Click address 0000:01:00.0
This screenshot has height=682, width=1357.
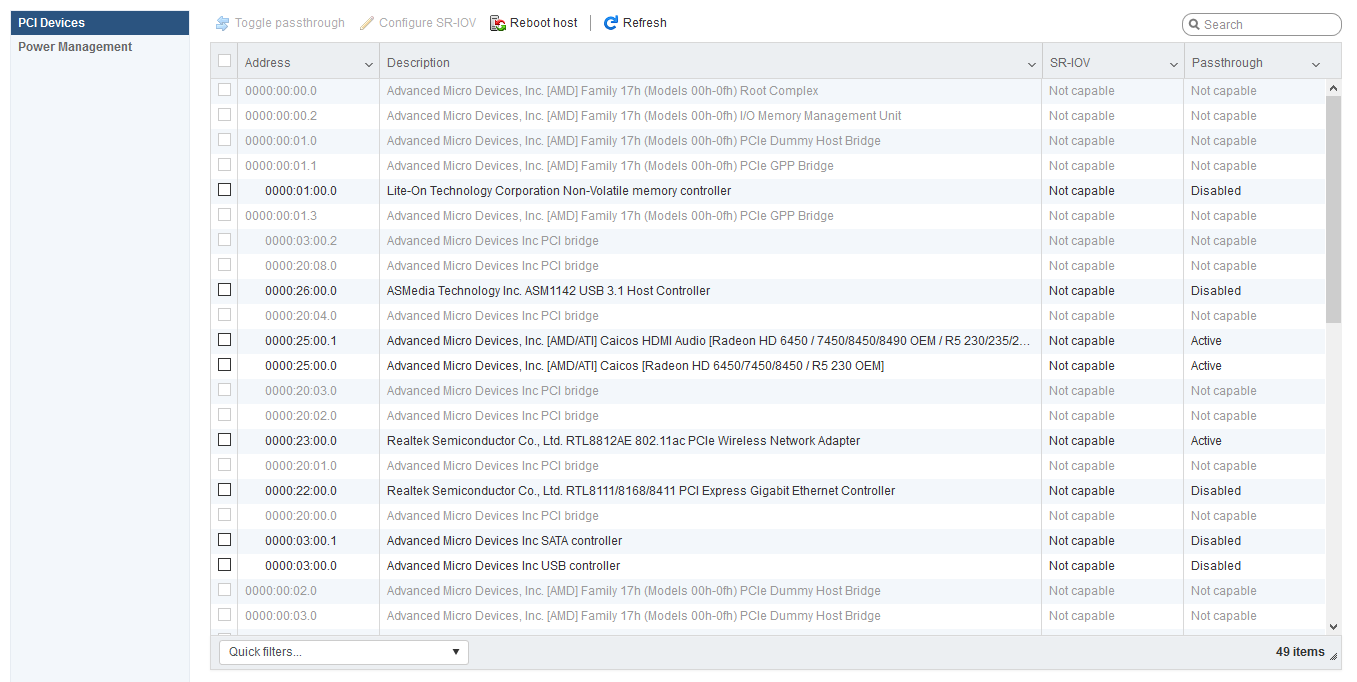coord(301,191)
